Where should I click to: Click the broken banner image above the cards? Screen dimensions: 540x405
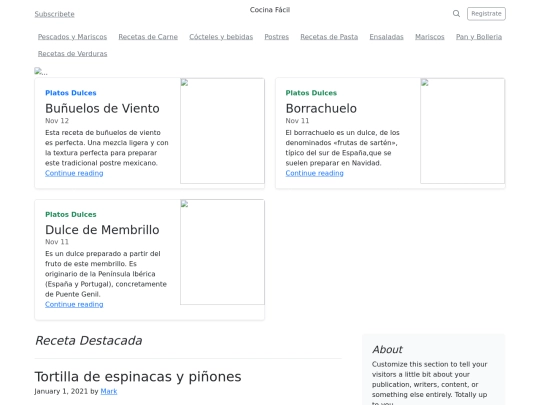(x=41, y=72)
